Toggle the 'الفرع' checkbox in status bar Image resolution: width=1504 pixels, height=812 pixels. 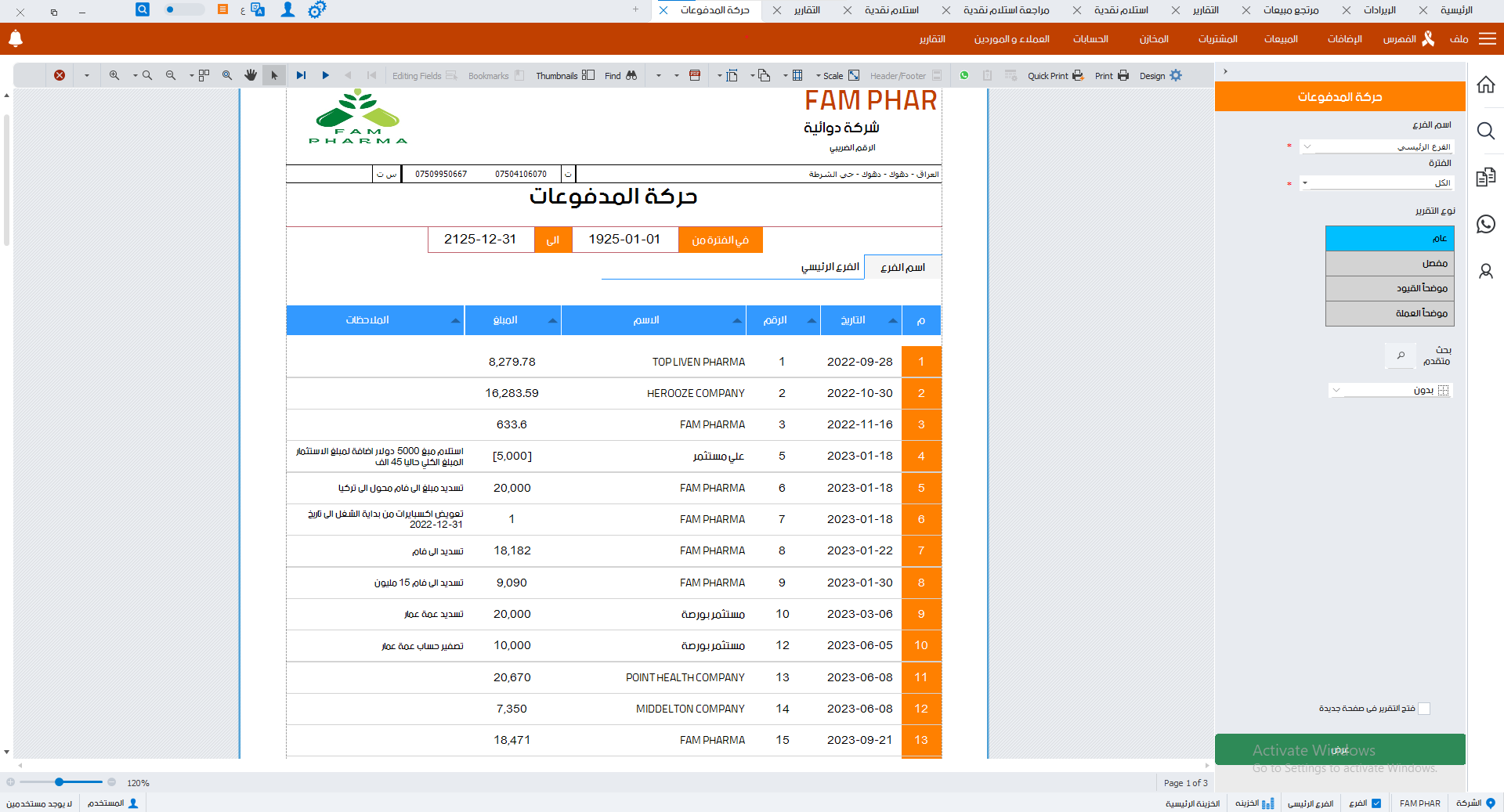pos(1376,803)
